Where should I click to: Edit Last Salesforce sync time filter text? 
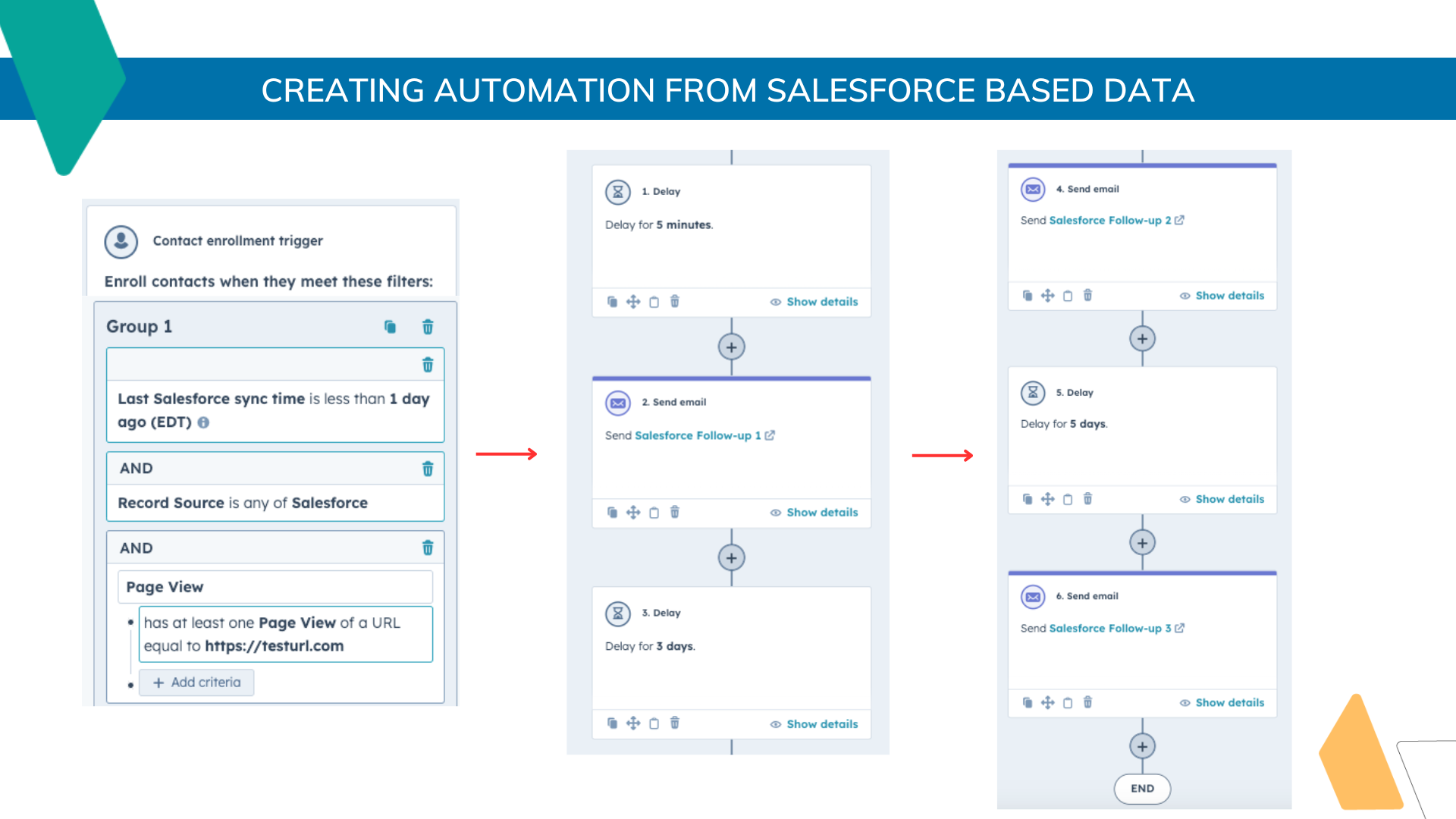275,410
